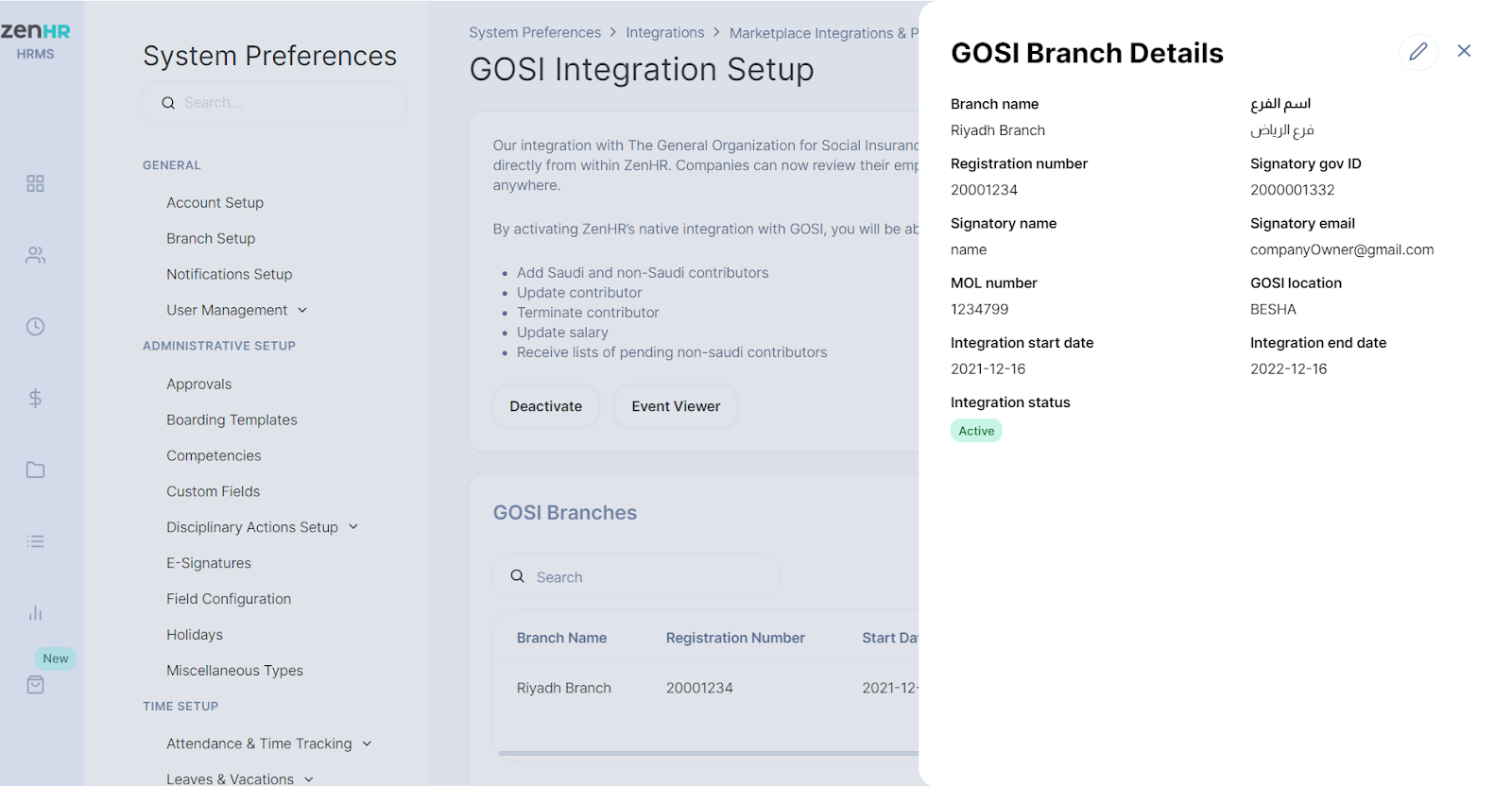Open Custom Fields settings

click(214, 491)
